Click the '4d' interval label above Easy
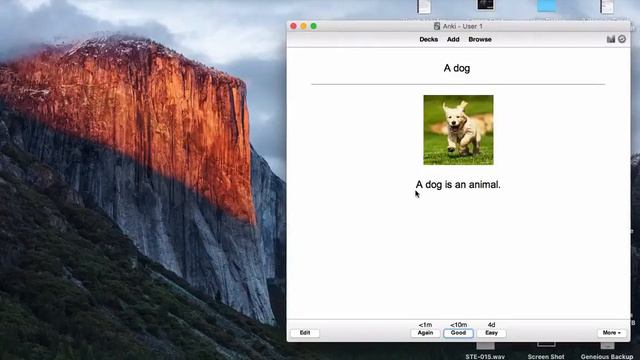The image size is (640, 360). pyautogui.click(x=491, y=325)
